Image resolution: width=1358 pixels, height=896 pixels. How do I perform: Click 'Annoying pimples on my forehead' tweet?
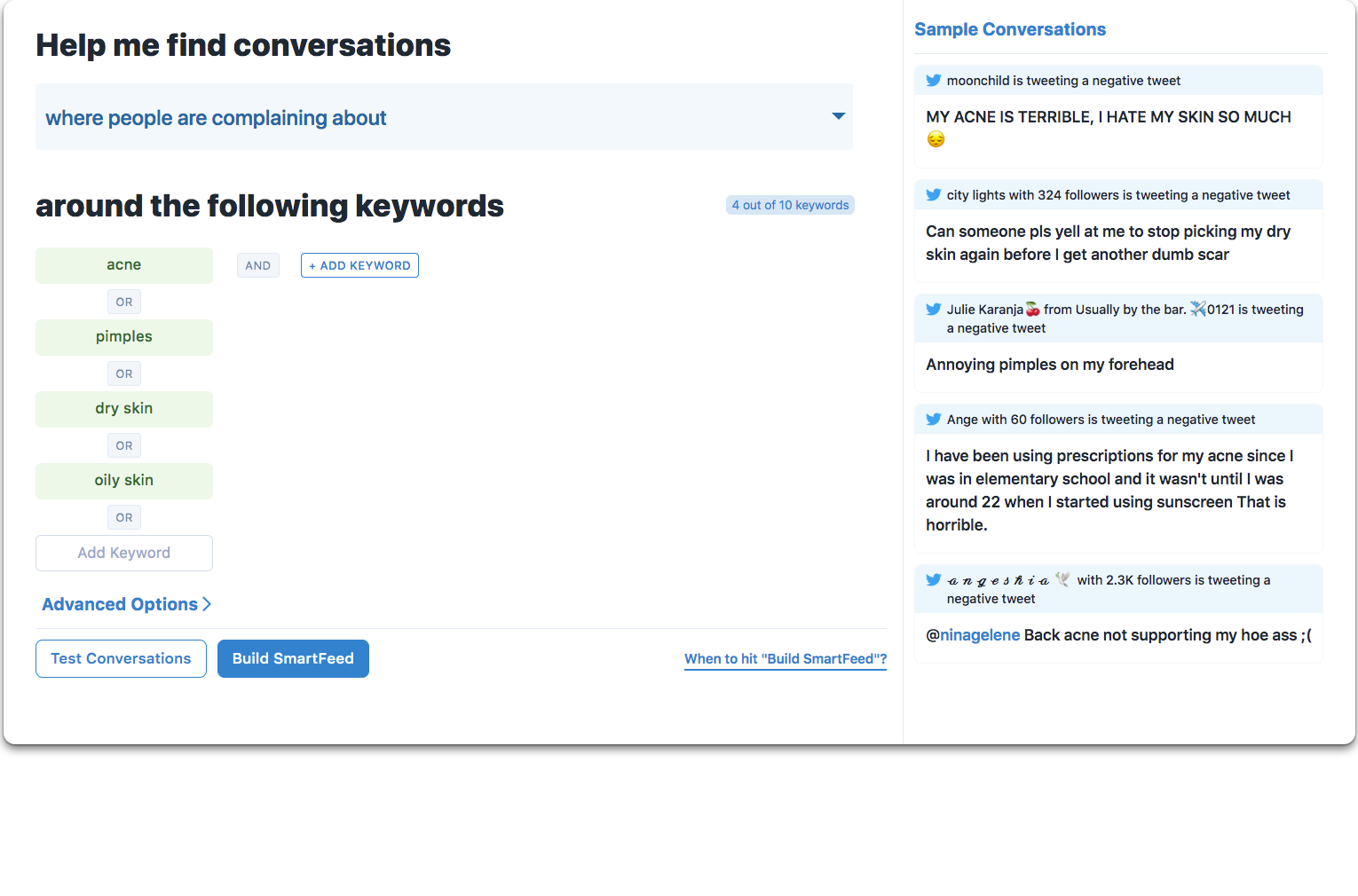[1050, 365]
